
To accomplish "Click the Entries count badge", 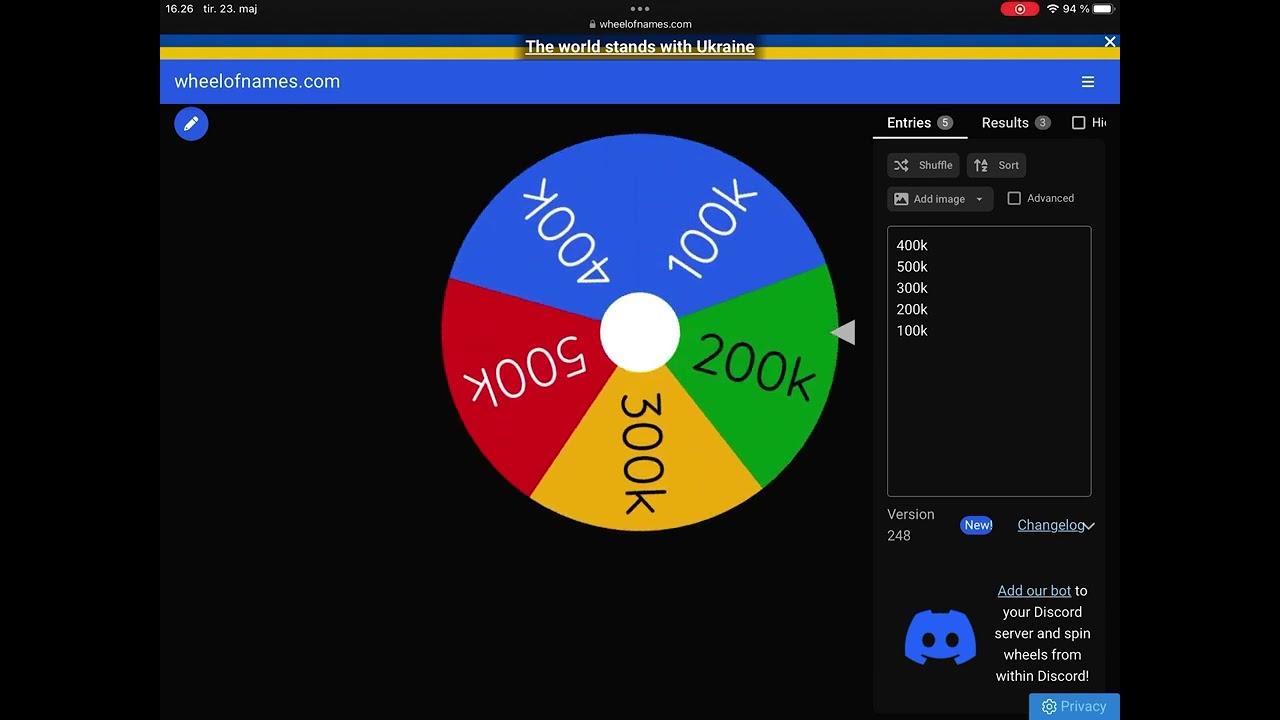I will pos(945,123).
